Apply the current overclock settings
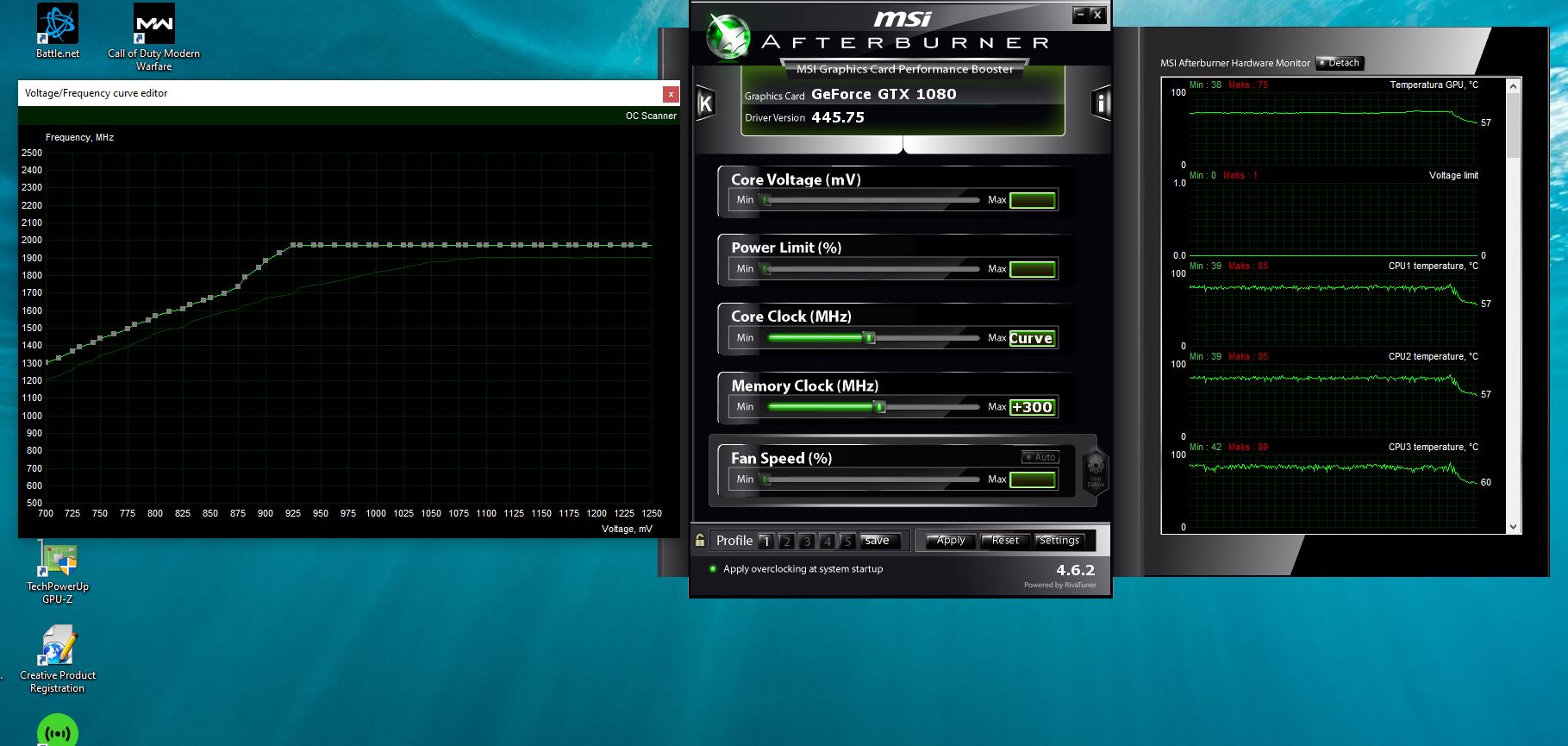 [951, 541]
